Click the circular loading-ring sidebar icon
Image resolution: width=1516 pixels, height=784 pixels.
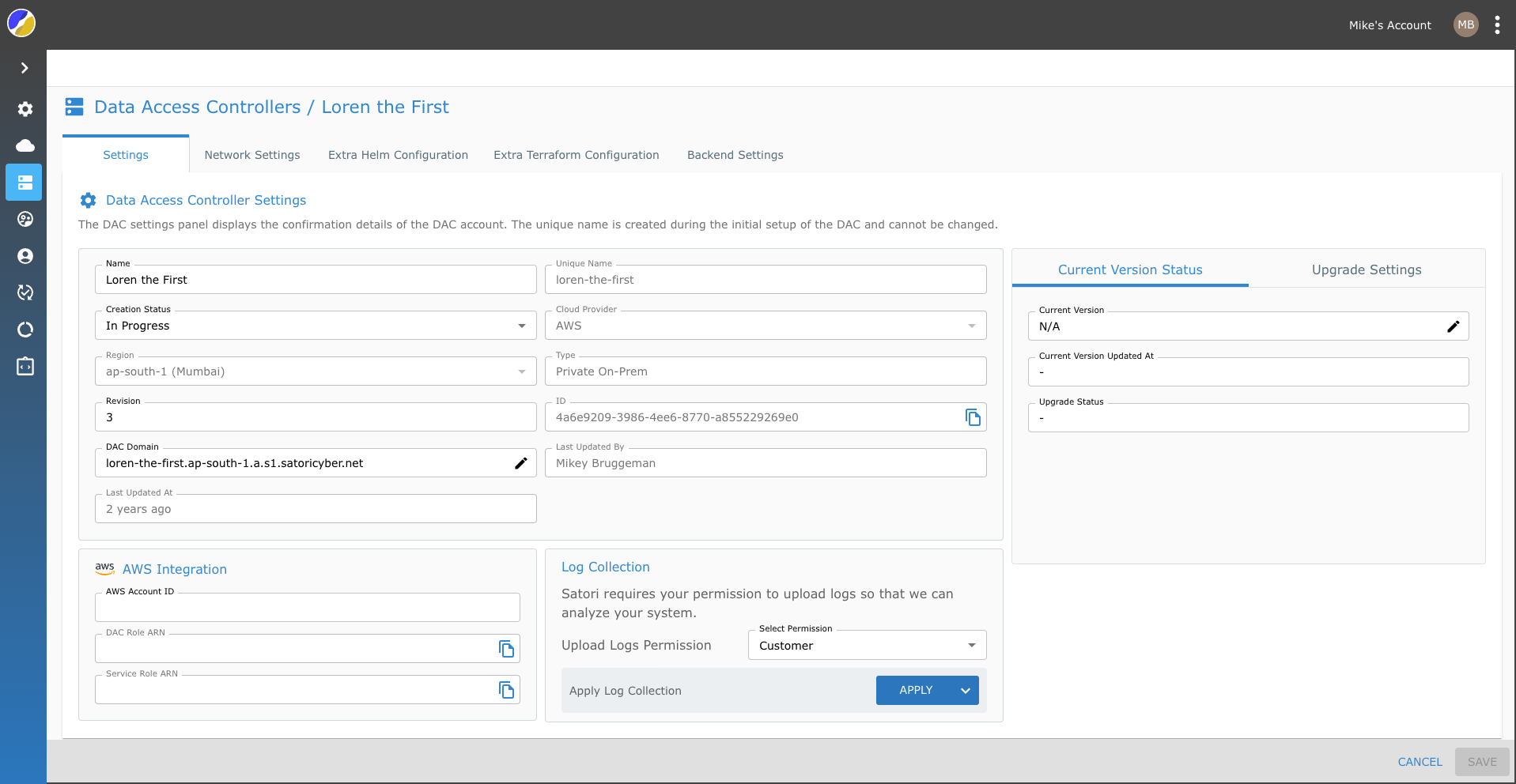25,330
